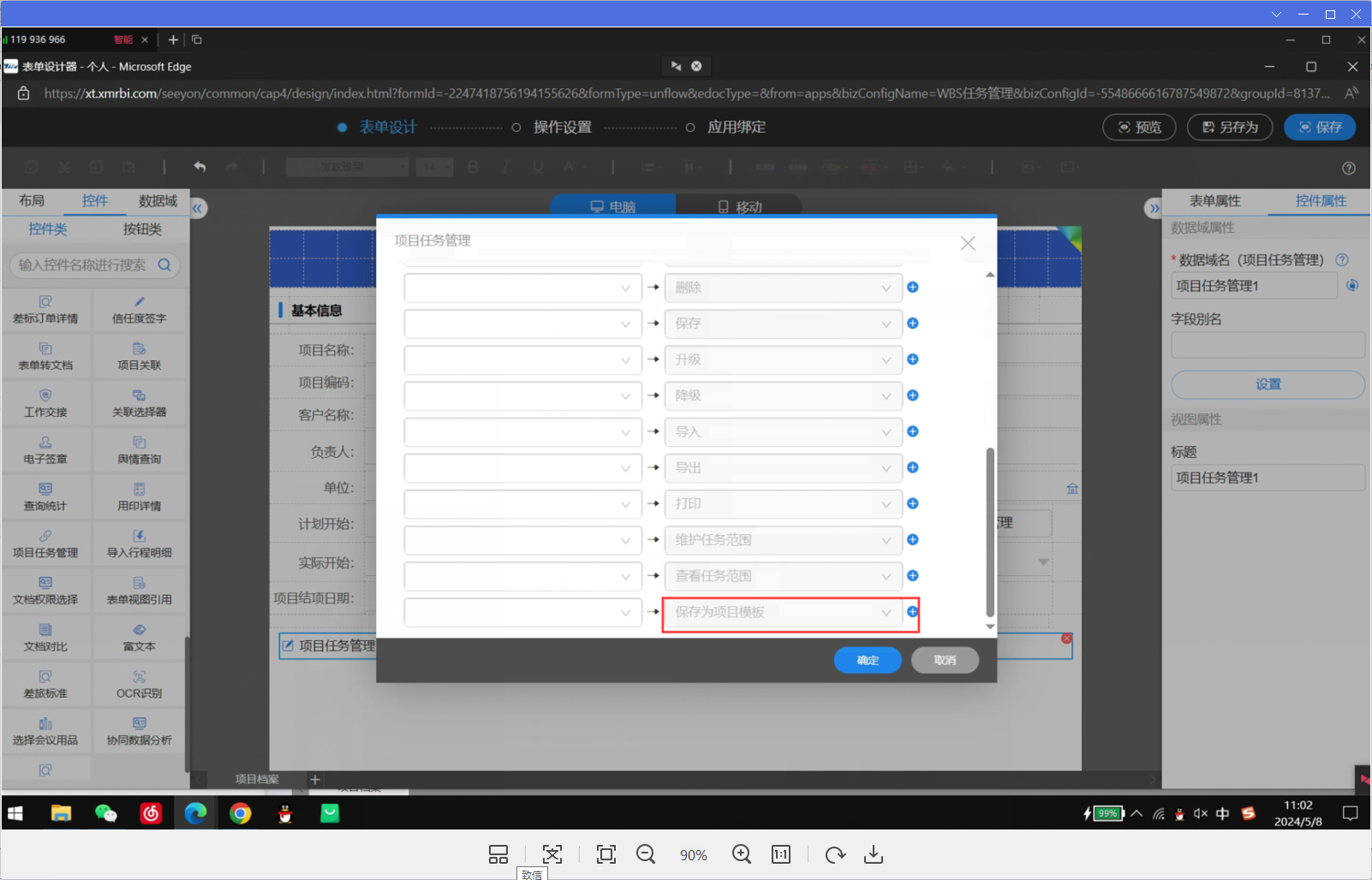Click the 1:1 actual size icon
1372x880 pixels.
coord(781,854)
